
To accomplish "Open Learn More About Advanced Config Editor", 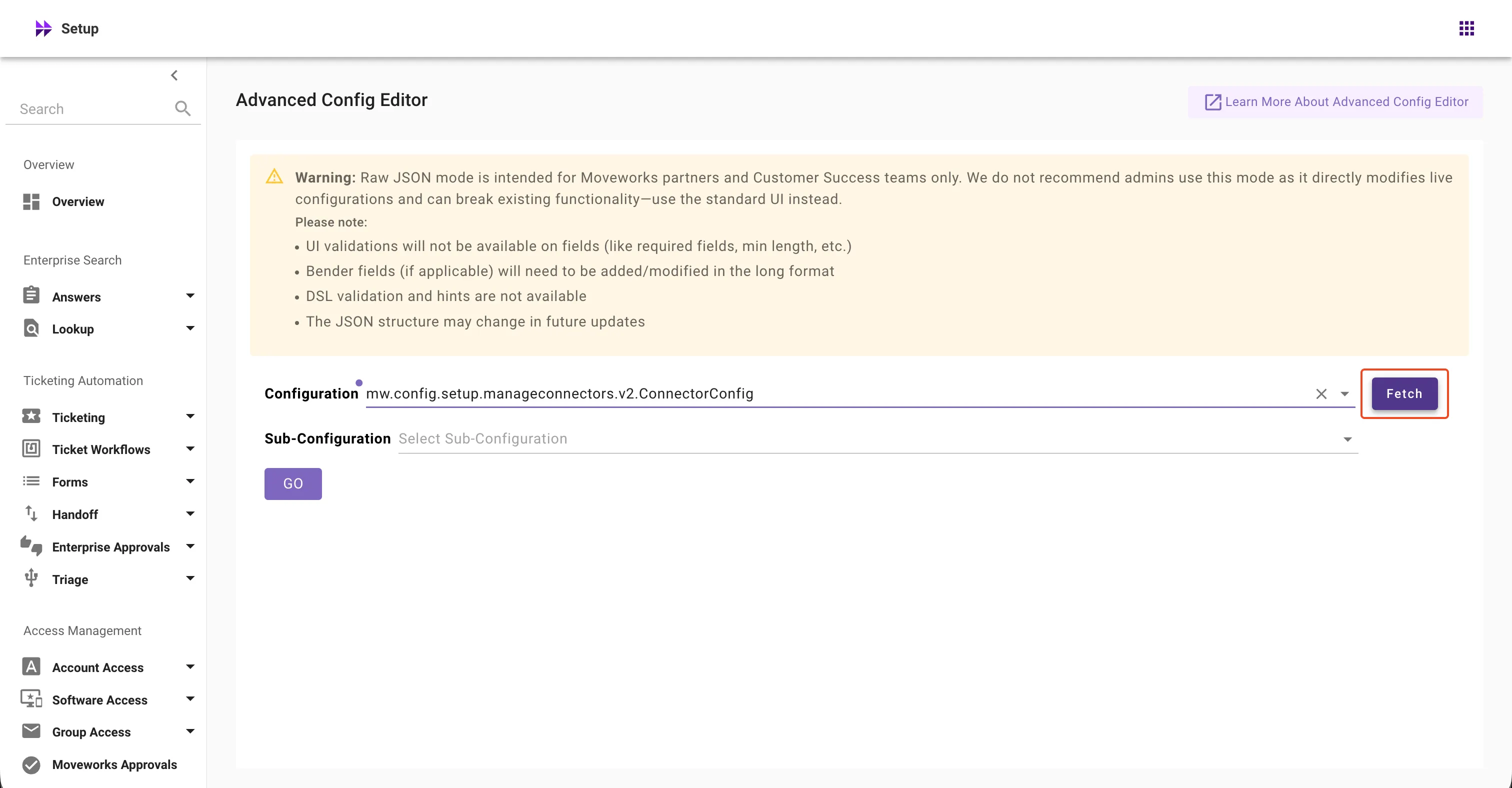I will click(1335, 101).
